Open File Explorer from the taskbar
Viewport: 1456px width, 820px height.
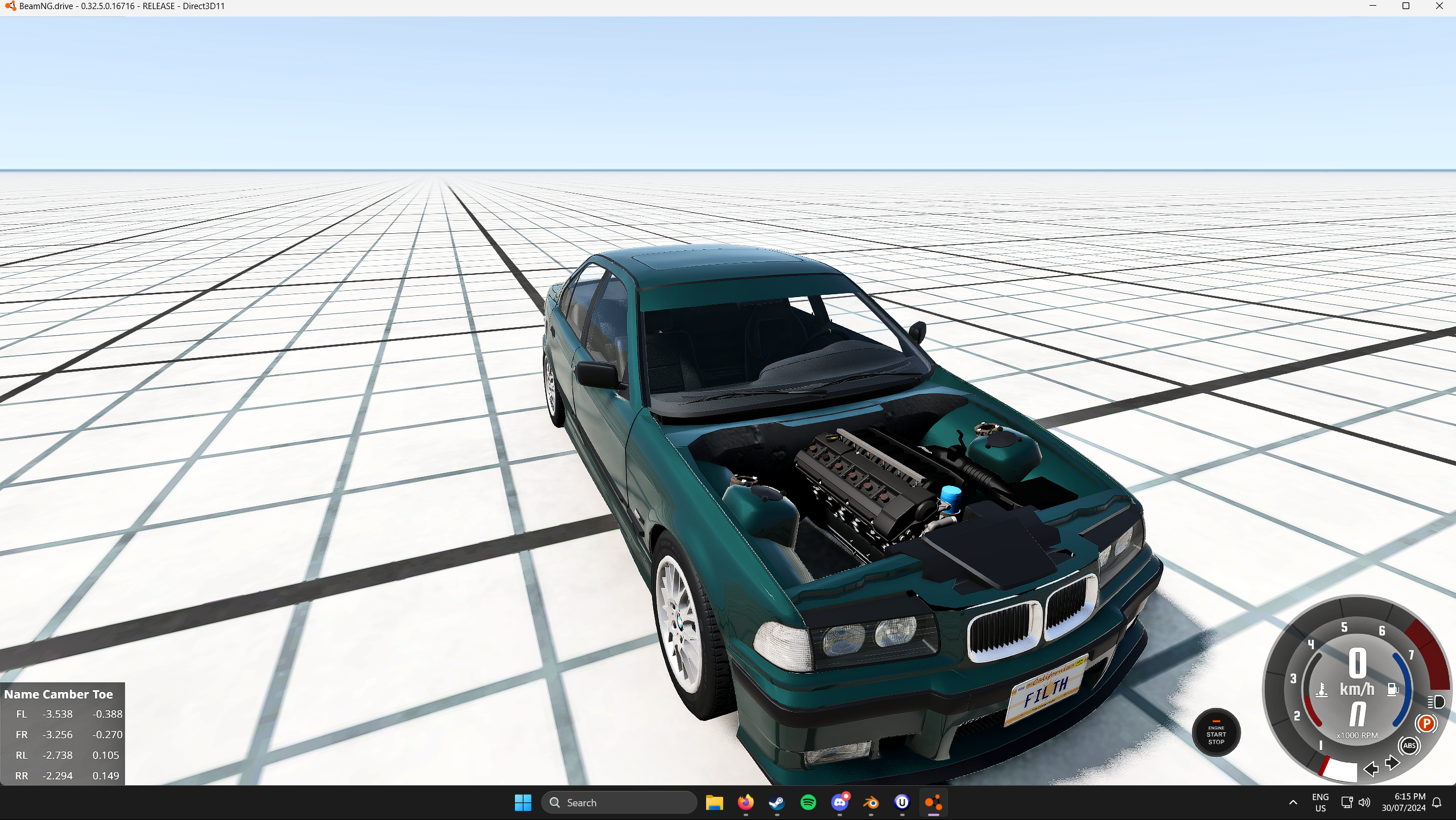(x=714, y=802)
